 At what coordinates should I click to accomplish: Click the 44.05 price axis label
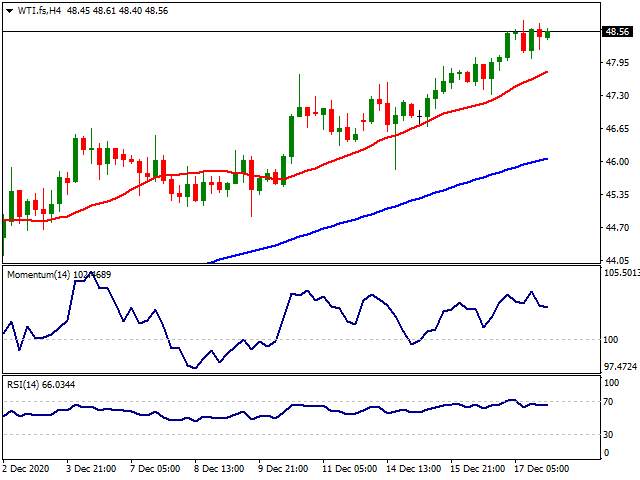pyautogui.click(x=617, y=260)
